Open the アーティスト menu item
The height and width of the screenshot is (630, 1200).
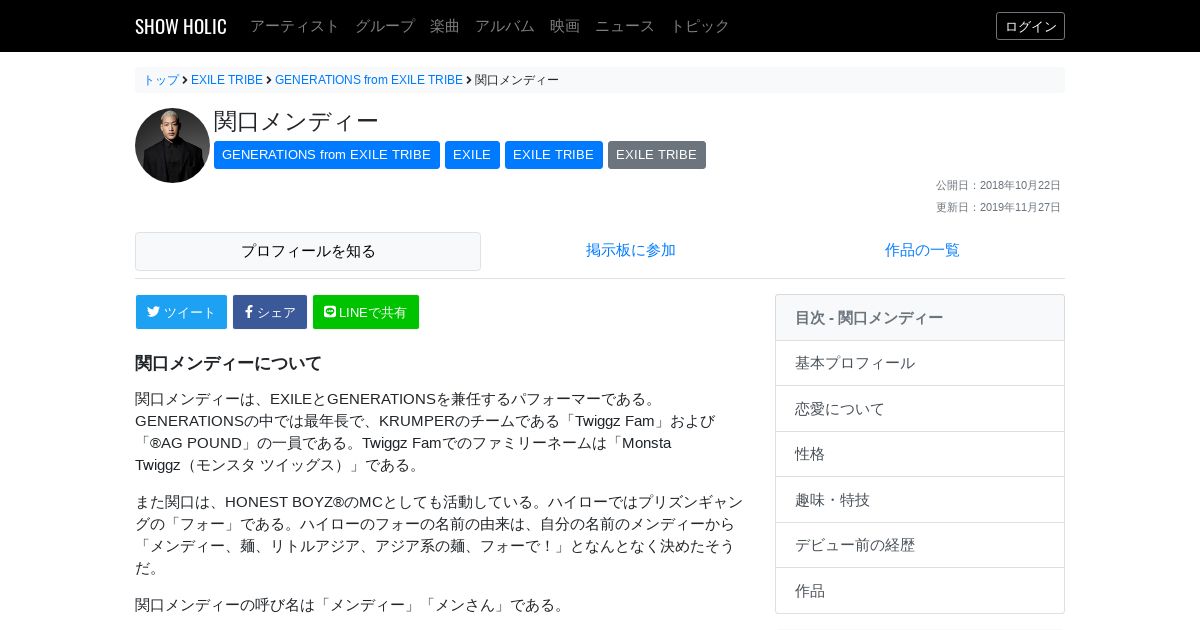click(x=295, y=26)
